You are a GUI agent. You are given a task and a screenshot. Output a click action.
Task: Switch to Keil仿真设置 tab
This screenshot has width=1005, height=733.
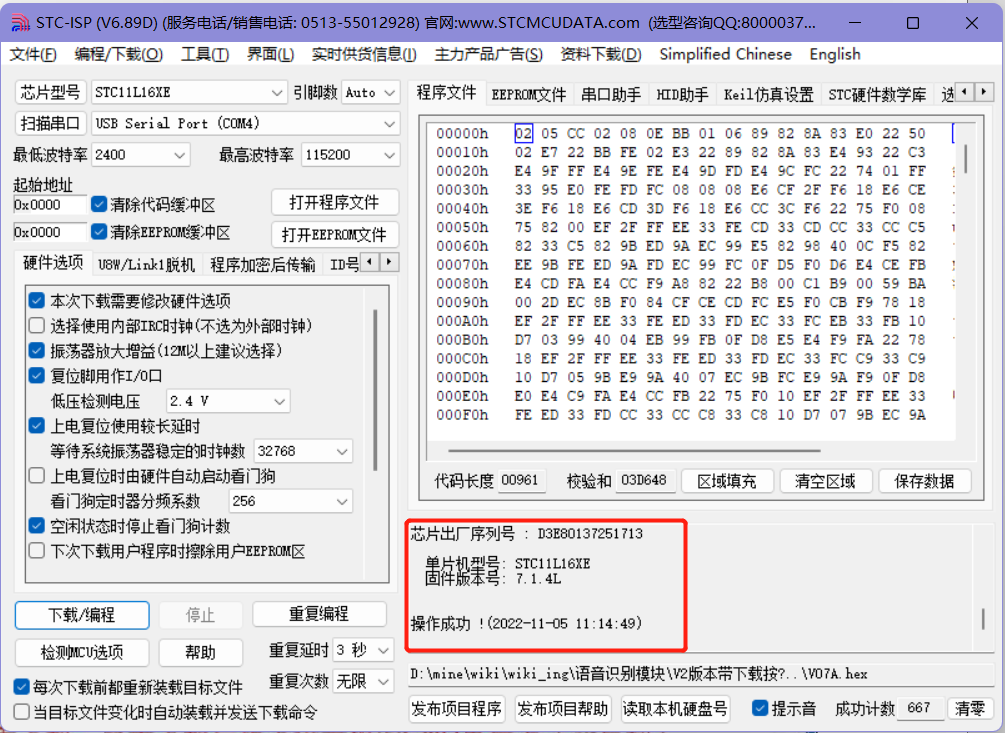click(x=768, y=95)
